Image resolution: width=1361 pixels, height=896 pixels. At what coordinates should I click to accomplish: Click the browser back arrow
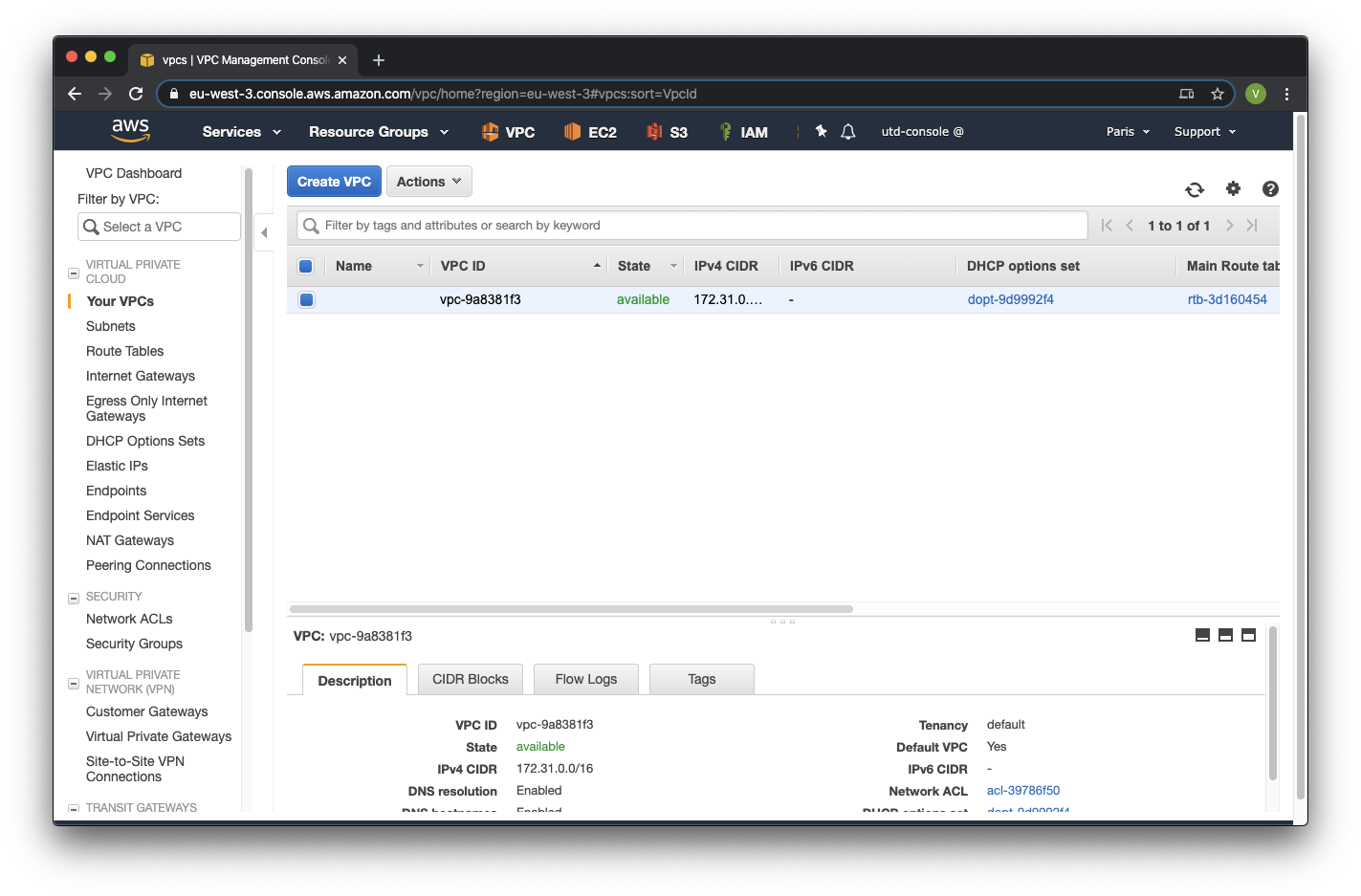75,94
